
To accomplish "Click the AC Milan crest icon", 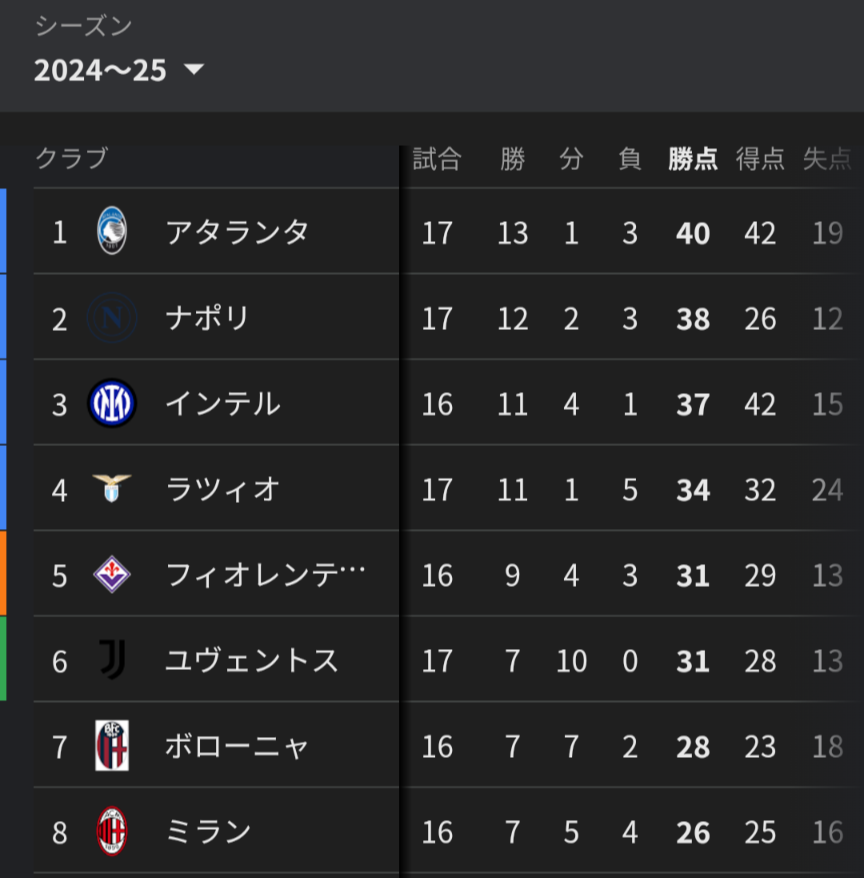I will click(112, 832).
